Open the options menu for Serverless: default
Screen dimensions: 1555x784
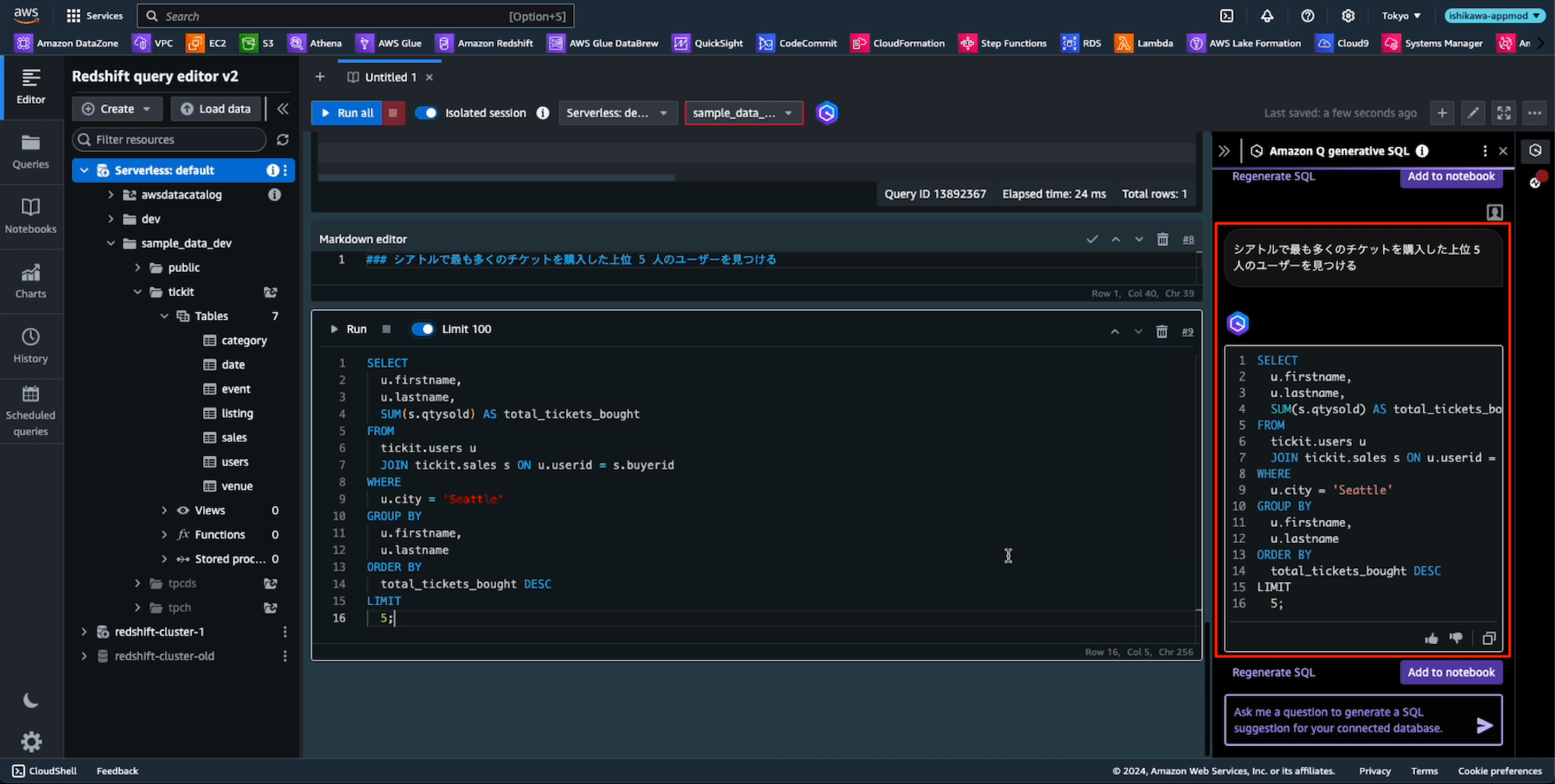(285, 170)
